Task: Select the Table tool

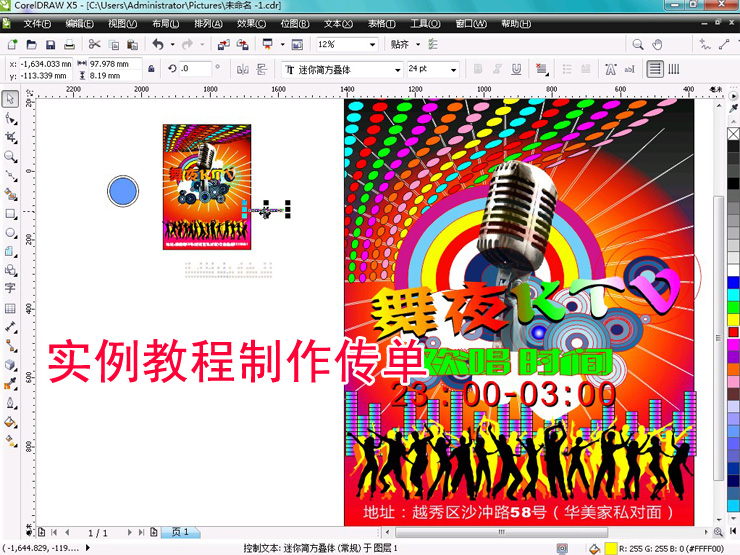Action: click(x=10, y=309)
